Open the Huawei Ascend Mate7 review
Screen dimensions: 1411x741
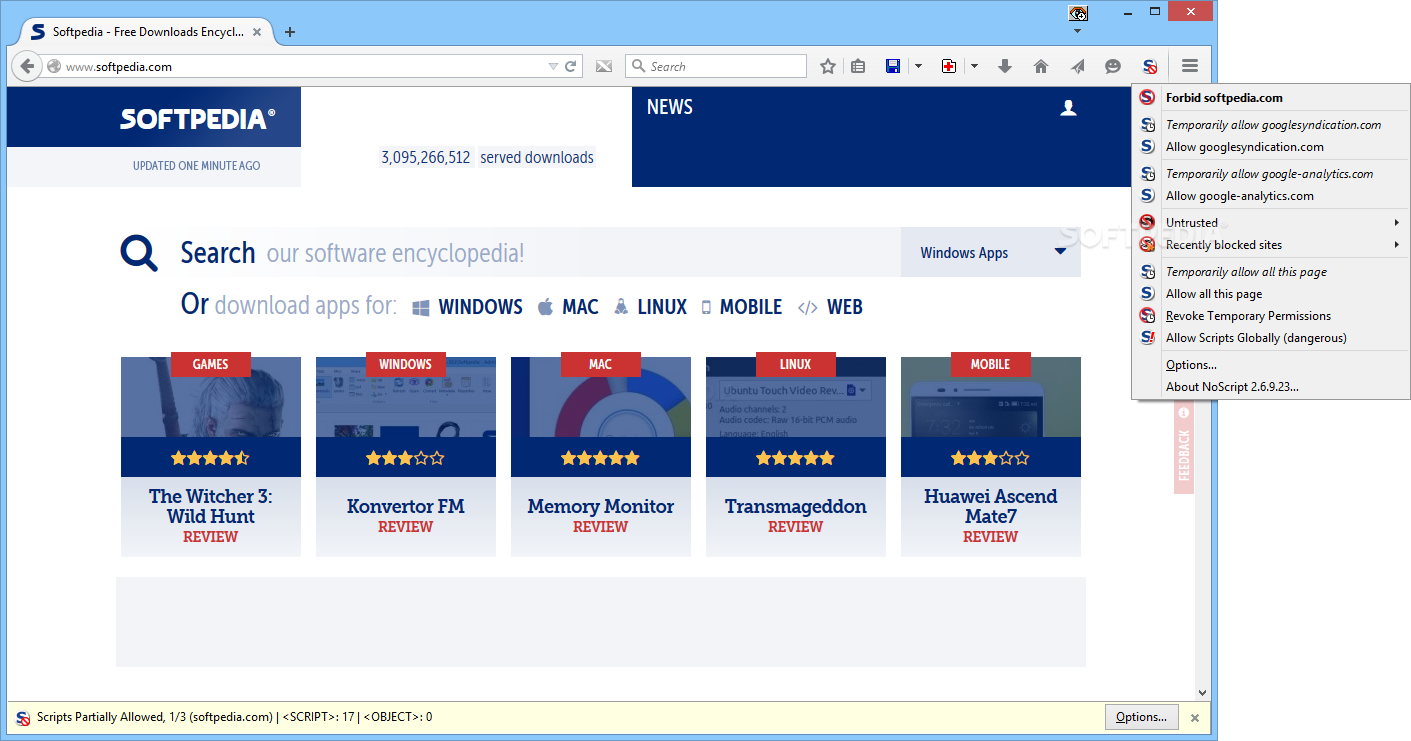click(991, 456)
